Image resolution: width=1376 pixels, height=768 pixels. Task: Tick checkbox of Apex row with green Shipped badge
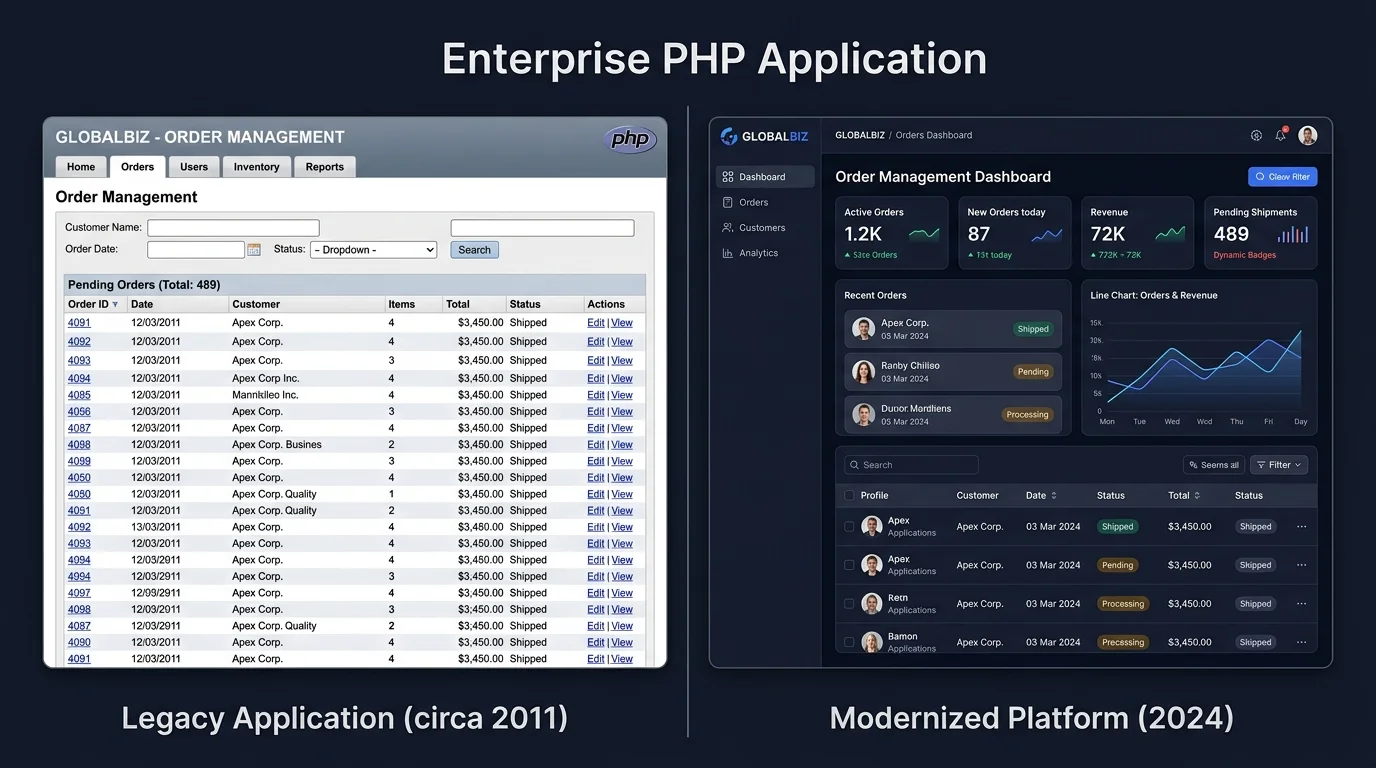point(849,526)
